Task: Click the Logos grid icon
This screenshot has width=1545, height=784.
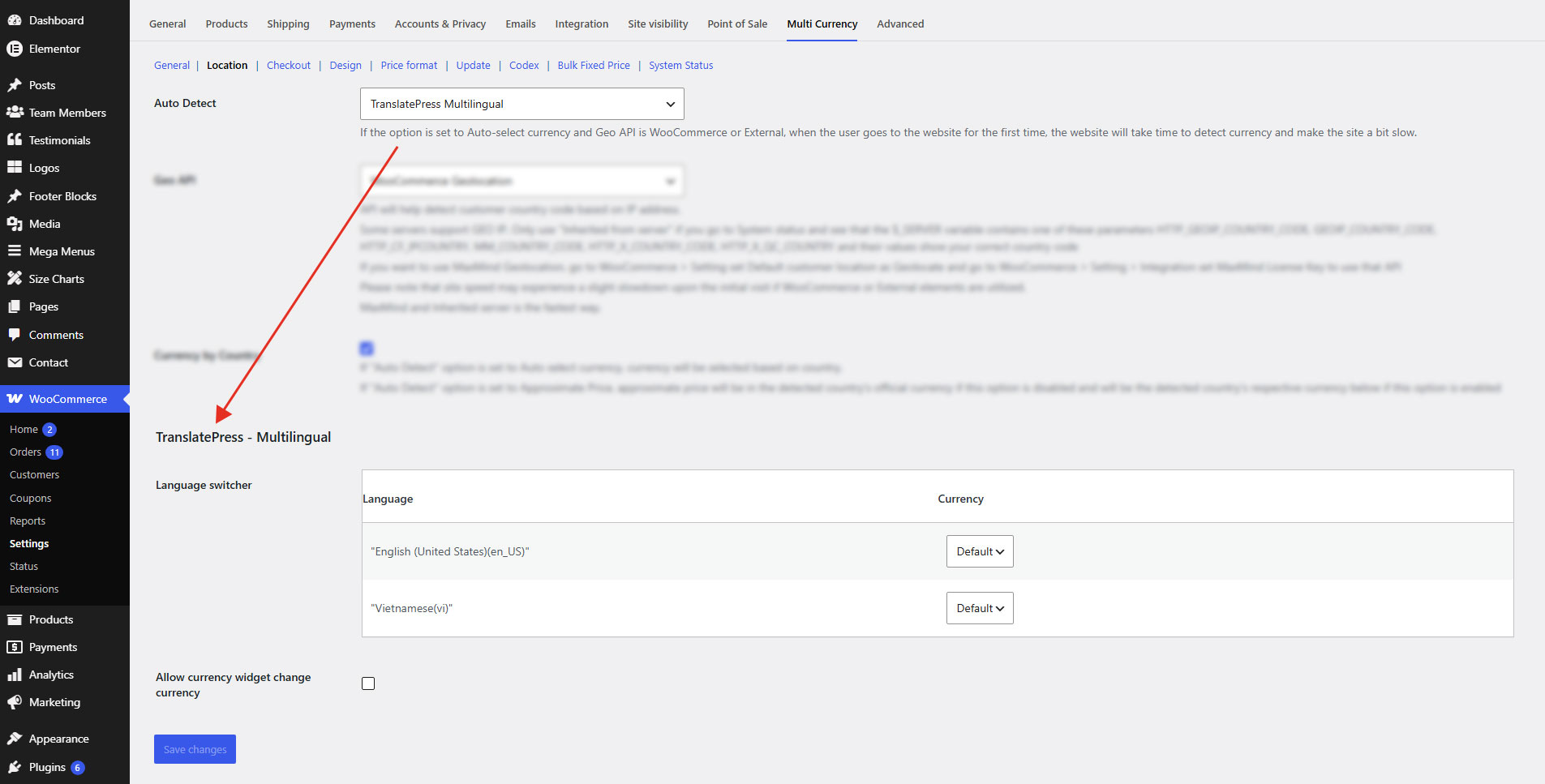Action: point(15,168)
